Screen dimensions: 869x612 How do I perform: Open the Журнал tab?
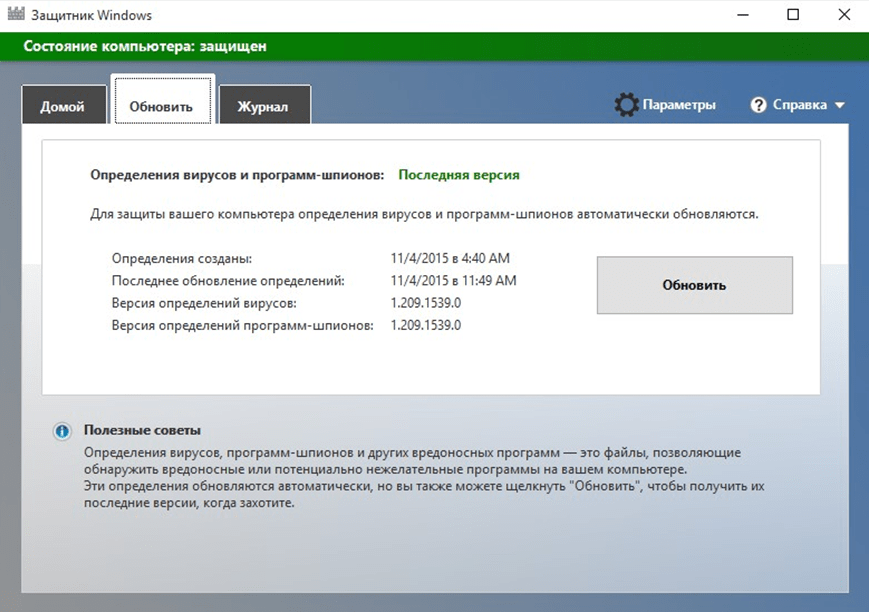coord(264,107)
